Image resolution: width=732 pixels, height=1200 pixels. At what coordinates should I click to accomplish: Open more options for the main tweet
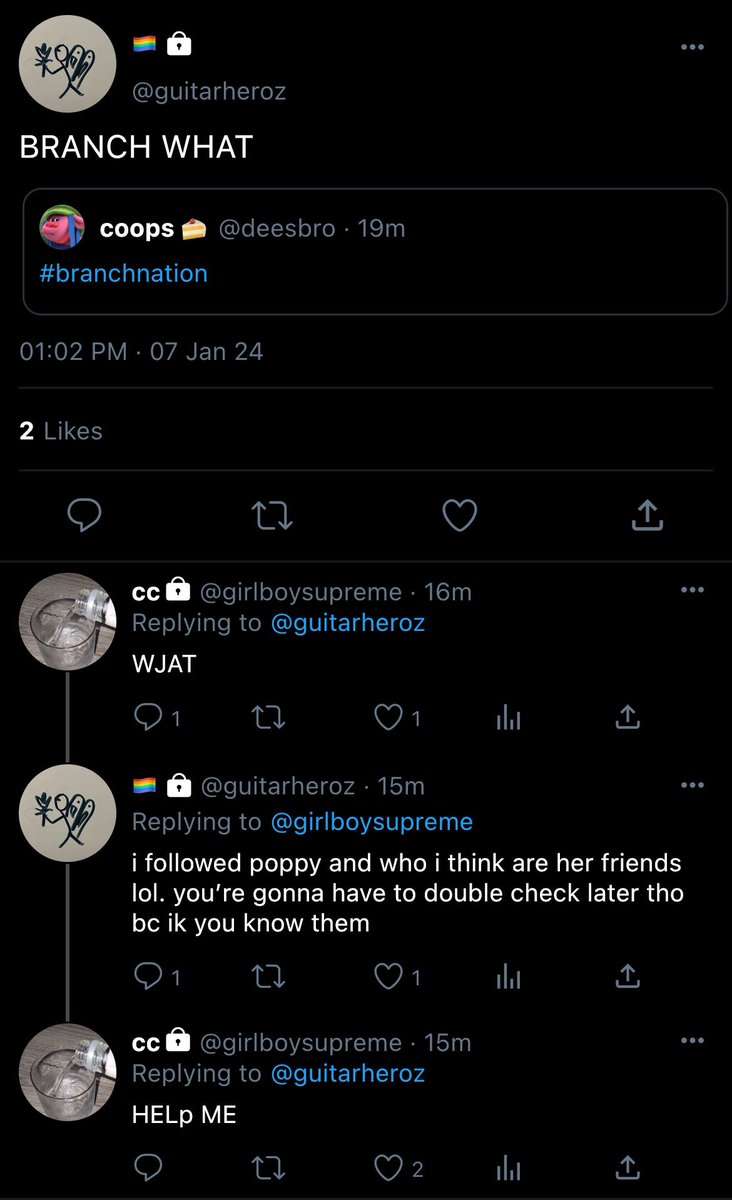[x=691, y=47]
